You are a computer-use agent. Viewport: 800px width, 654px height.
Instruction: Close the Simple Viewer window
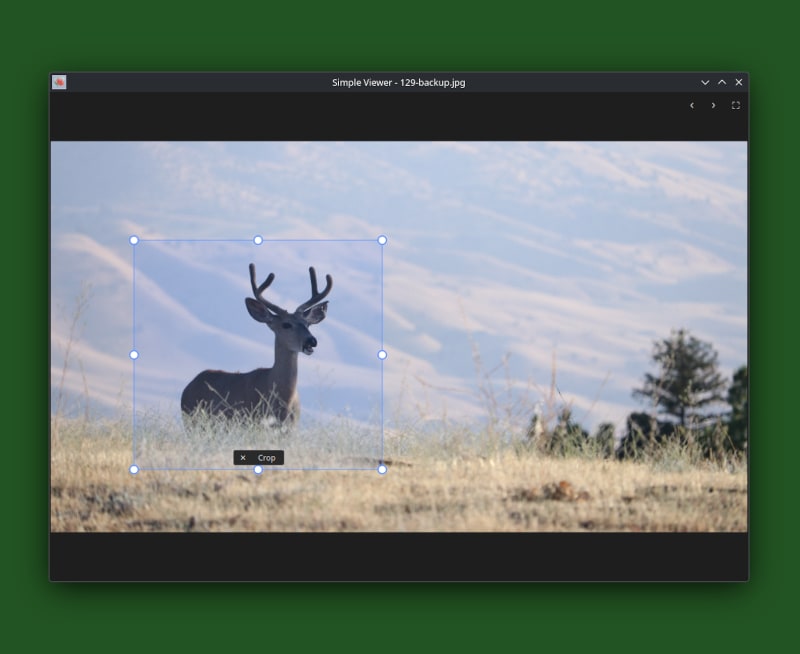point(739,82)
